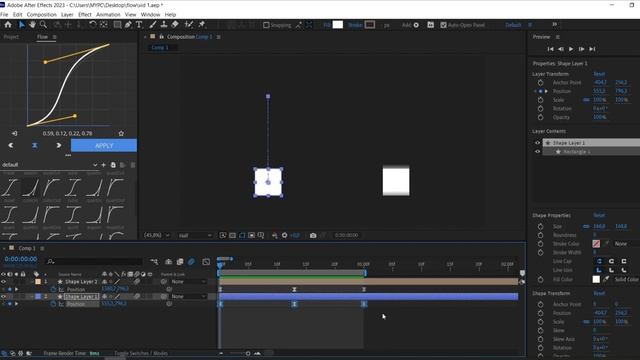Viewport: 640px width, 360px height.
Task: Open the viewer magnification ratio dropdown
Action: [157, 236]
